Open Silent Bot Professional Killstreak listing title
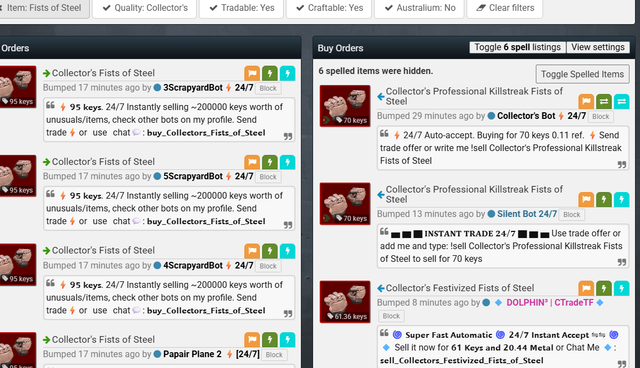Screen dimensions: 640x368 click(474, 194)
